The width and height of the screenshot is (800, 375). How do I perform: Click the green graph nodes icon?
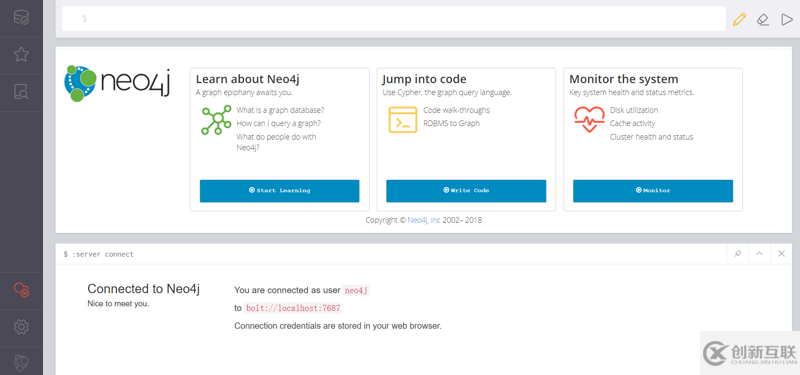point(216,120)
